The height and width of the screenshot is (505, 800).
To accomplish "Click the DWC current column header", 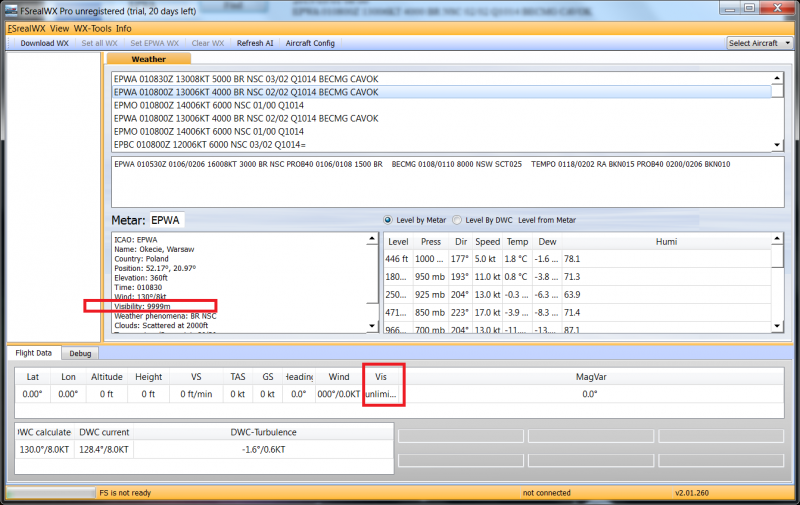I will click(x=104, y=432).
